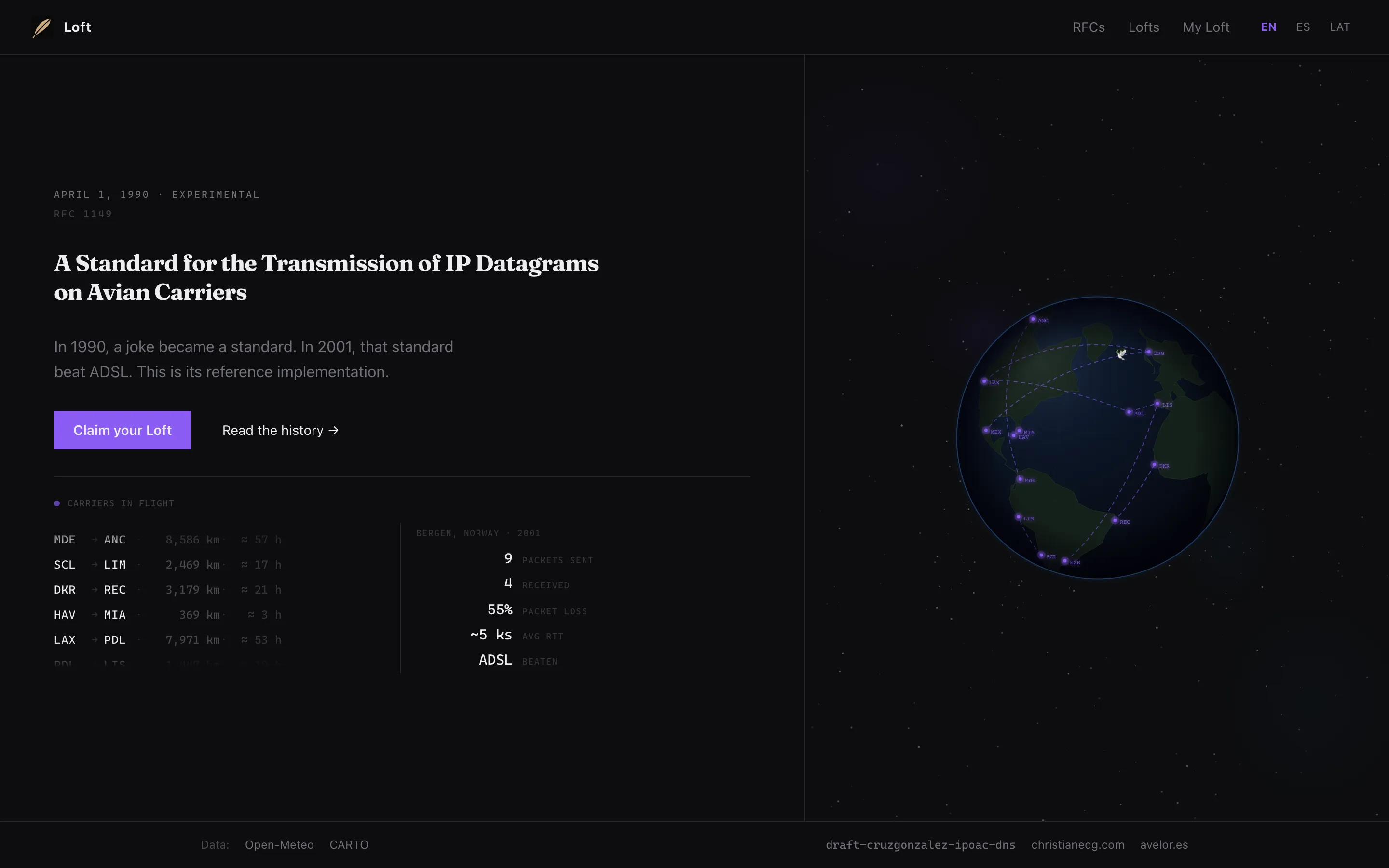
Task: Click the 369 km distance value
Action: click(199, 615)
